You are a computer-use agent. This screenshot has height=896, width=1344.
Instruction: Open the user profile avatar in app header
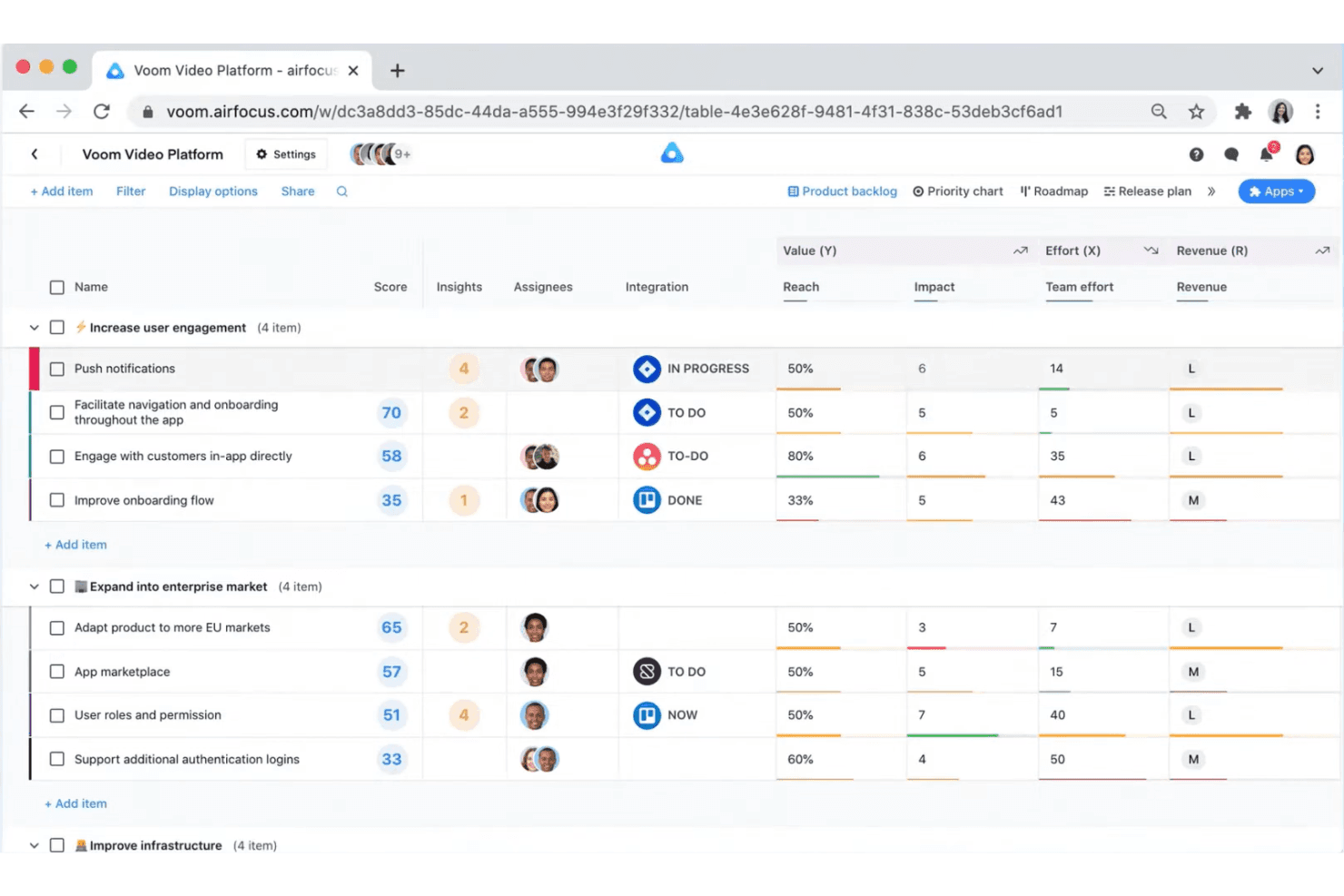[x=1305, y=154]
